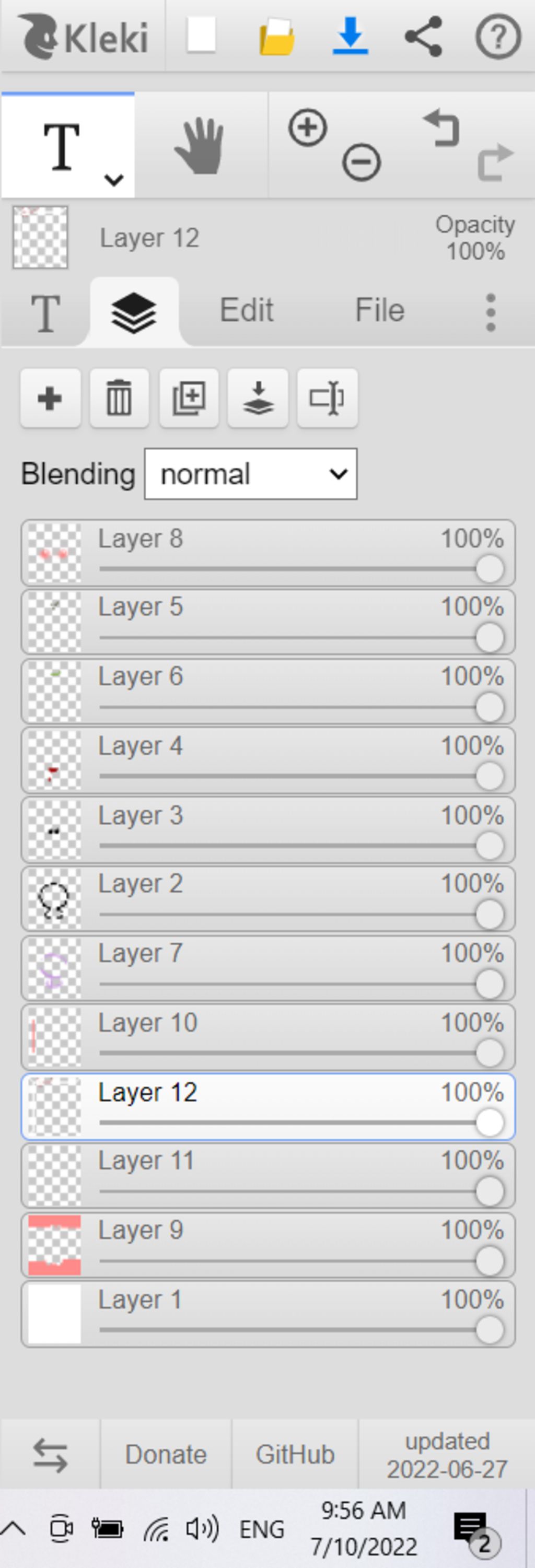Click the undo arrow icon

[x=440, y=128]
